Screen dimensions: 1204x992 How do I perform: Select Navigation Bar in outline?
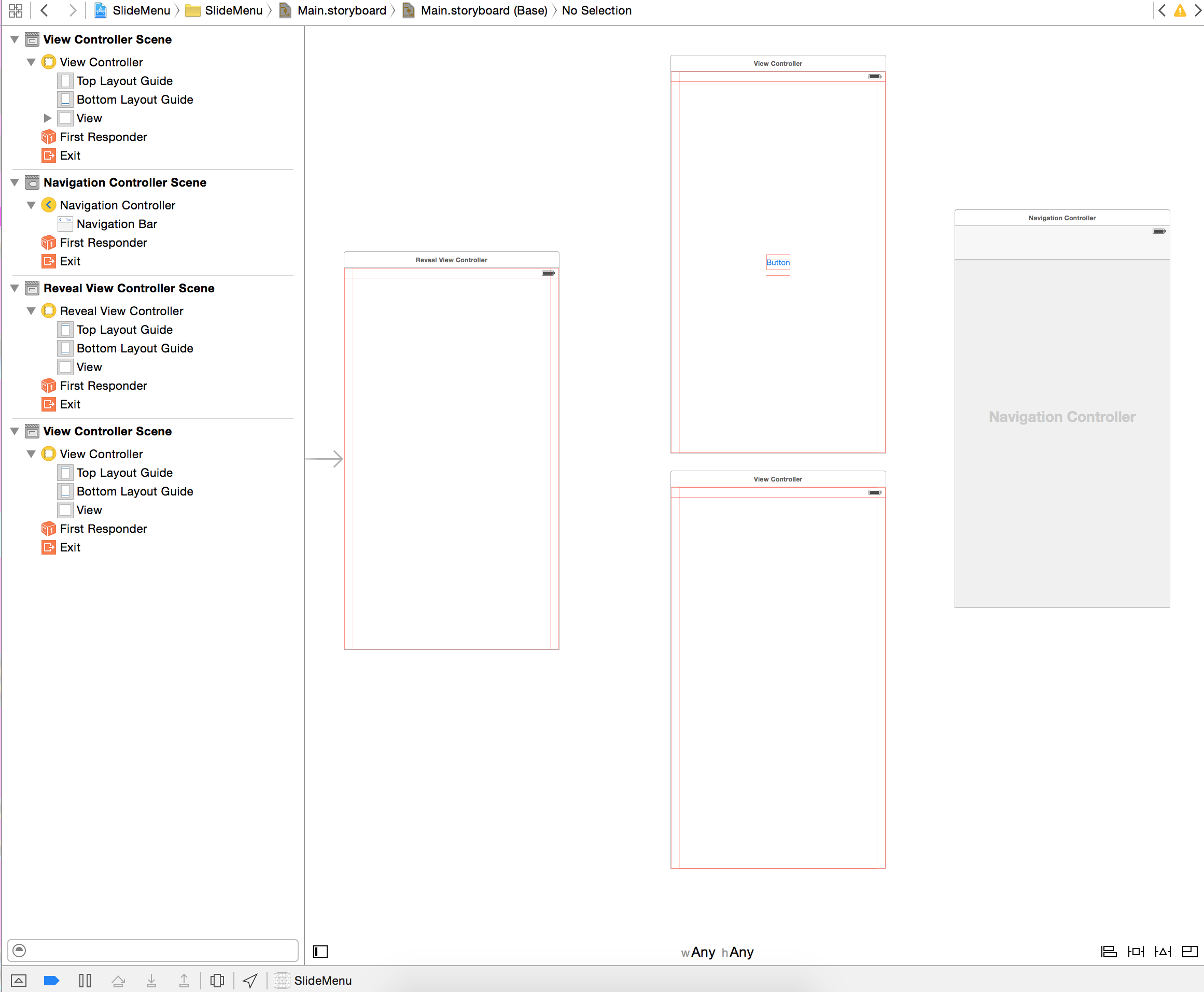117,224
